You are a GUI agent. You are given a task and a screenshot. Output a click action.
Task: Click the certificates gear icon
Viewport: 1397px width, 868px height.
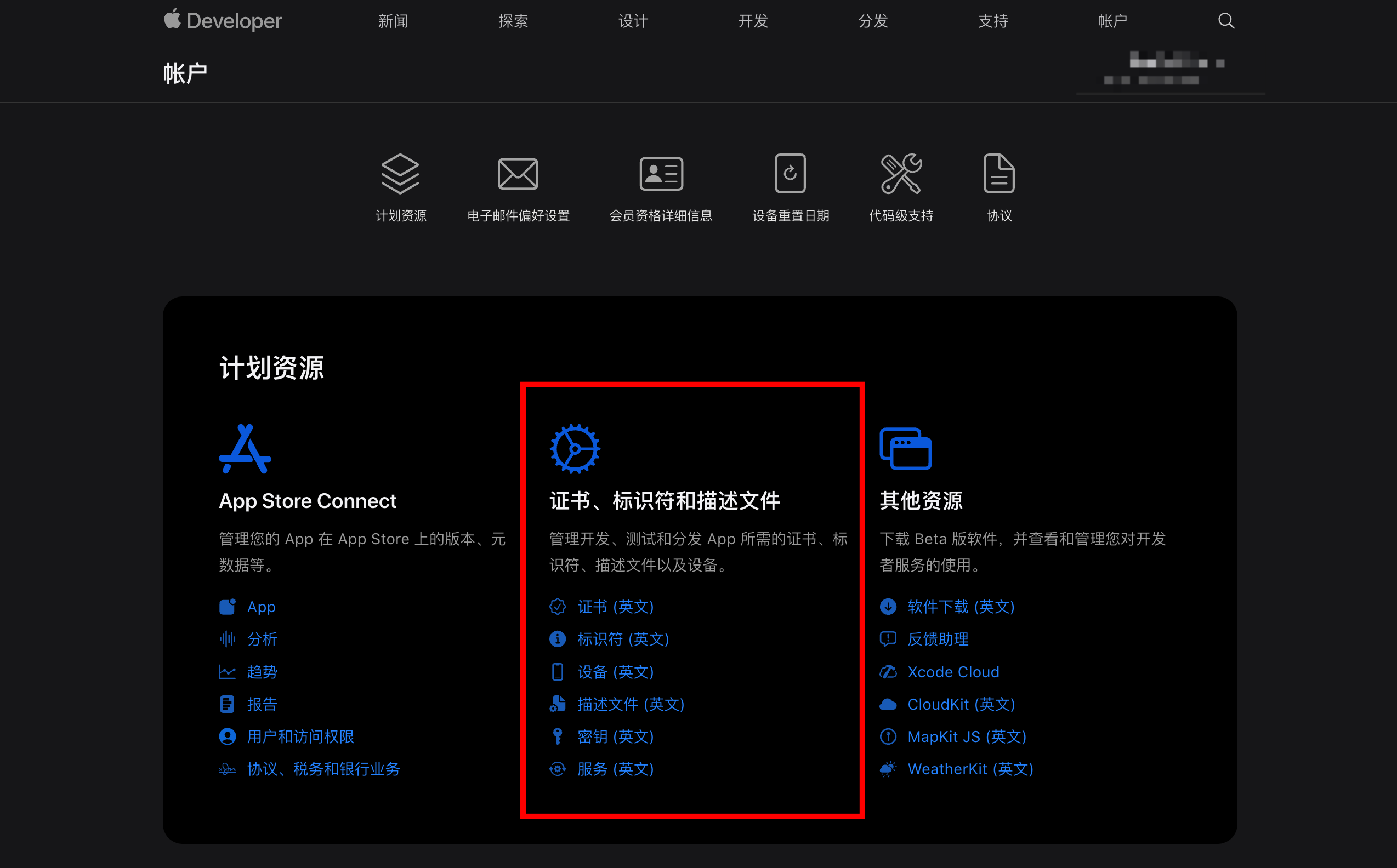pos(575,449)
